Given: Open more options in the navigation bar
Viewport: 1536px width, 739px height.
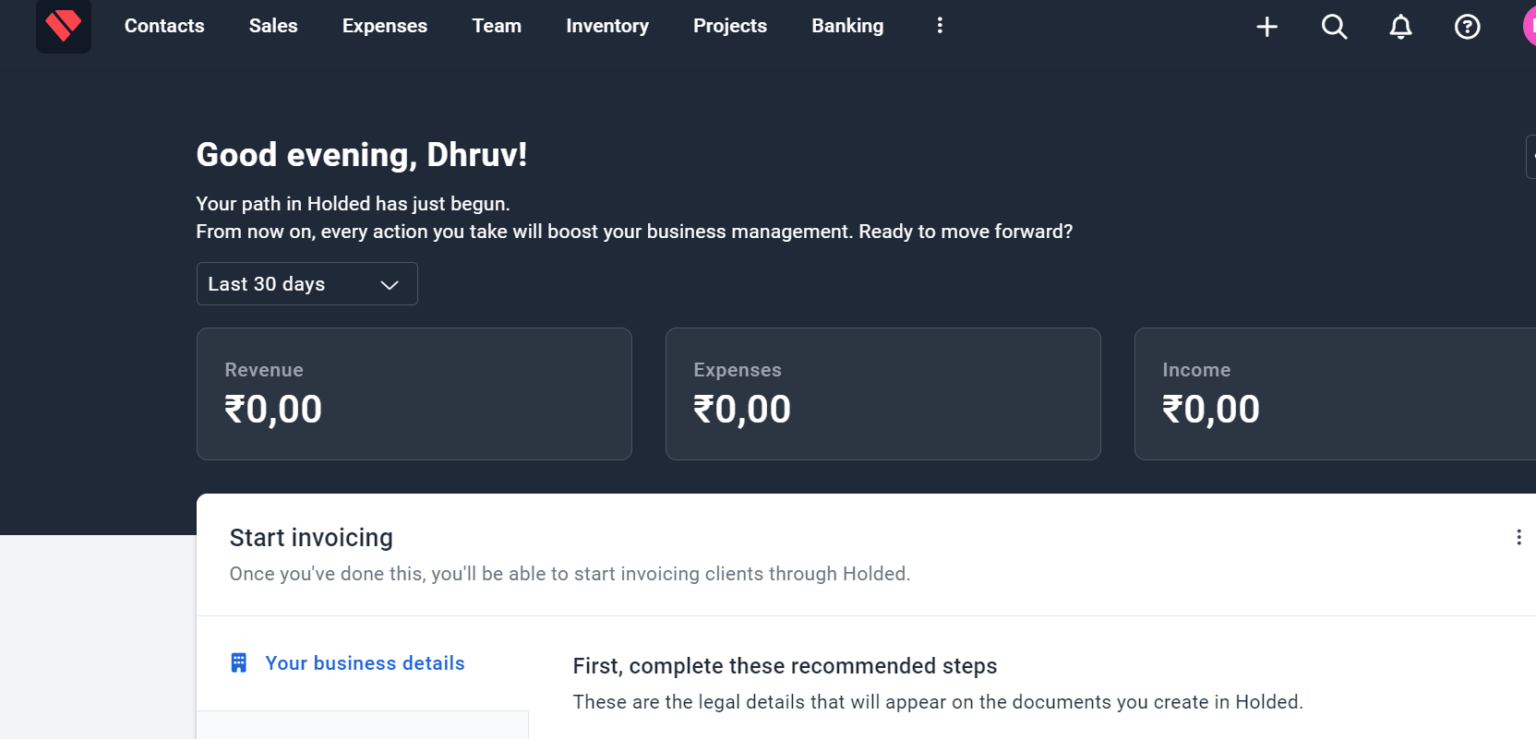Looking at the screenshot, I should [x=939, y=26].
